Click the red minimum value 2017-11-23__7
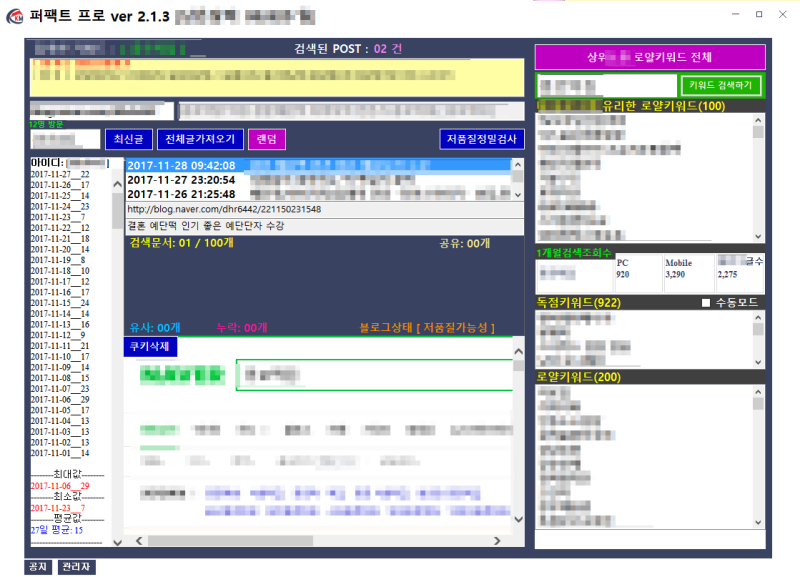800x577 pixels. click(x=58, y=508)
